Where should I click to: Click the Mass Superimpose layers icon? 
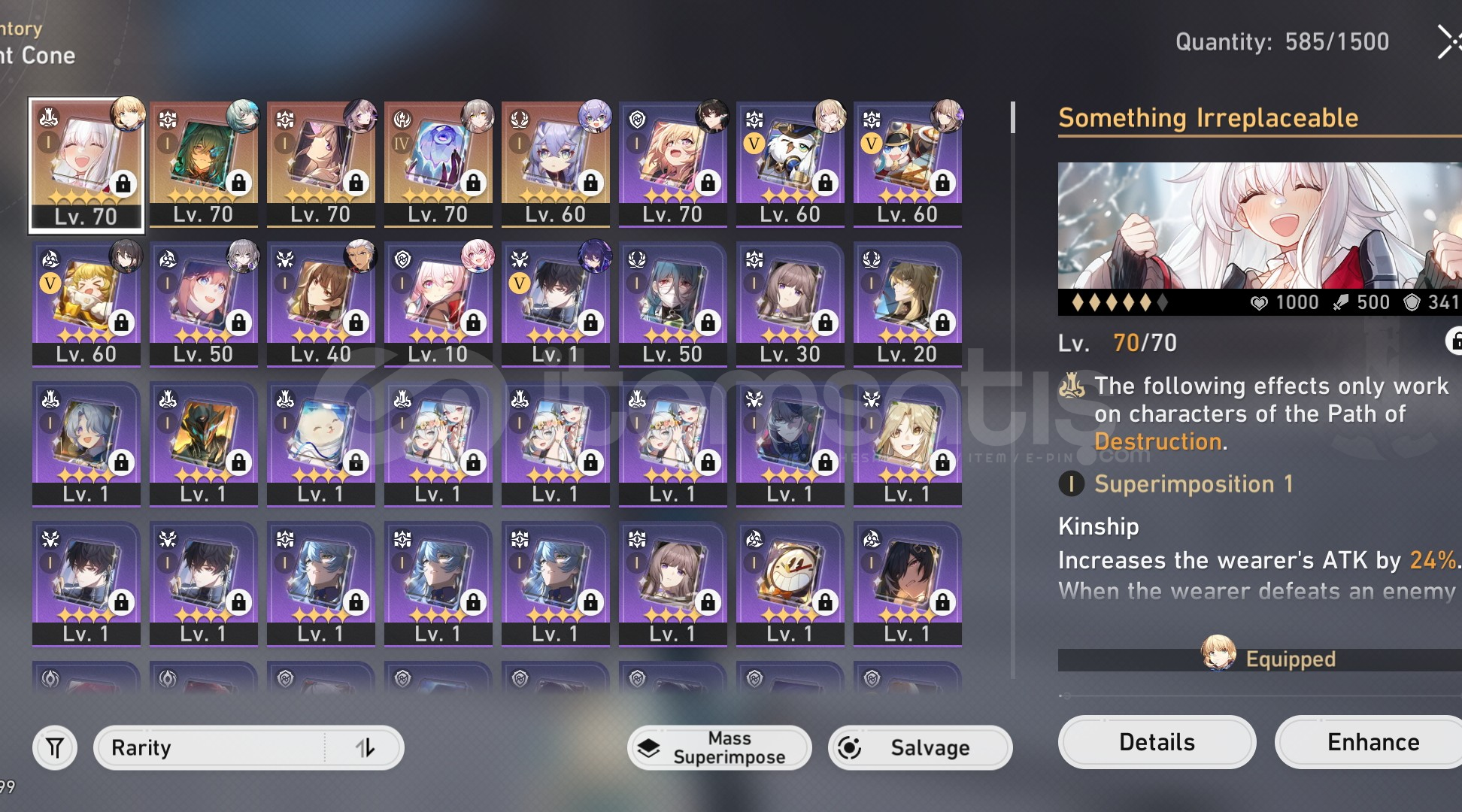[x=648, y=748]
